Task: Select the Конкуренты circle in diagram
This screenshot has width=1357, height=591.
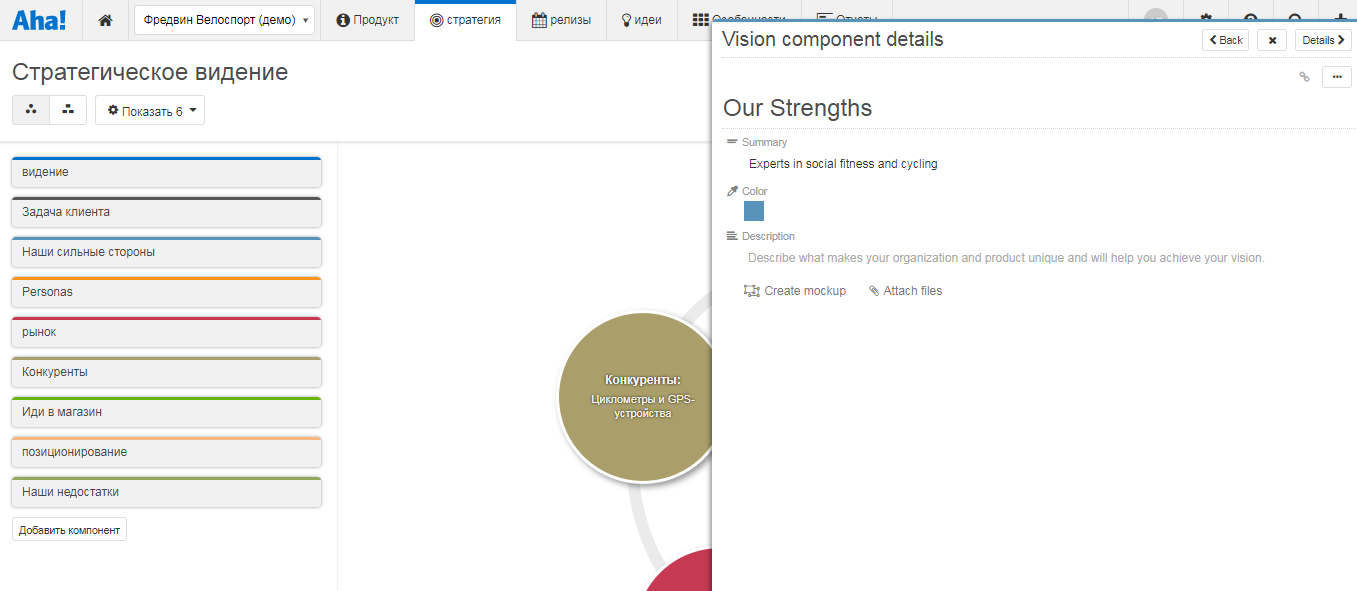Action: [634, 397]
